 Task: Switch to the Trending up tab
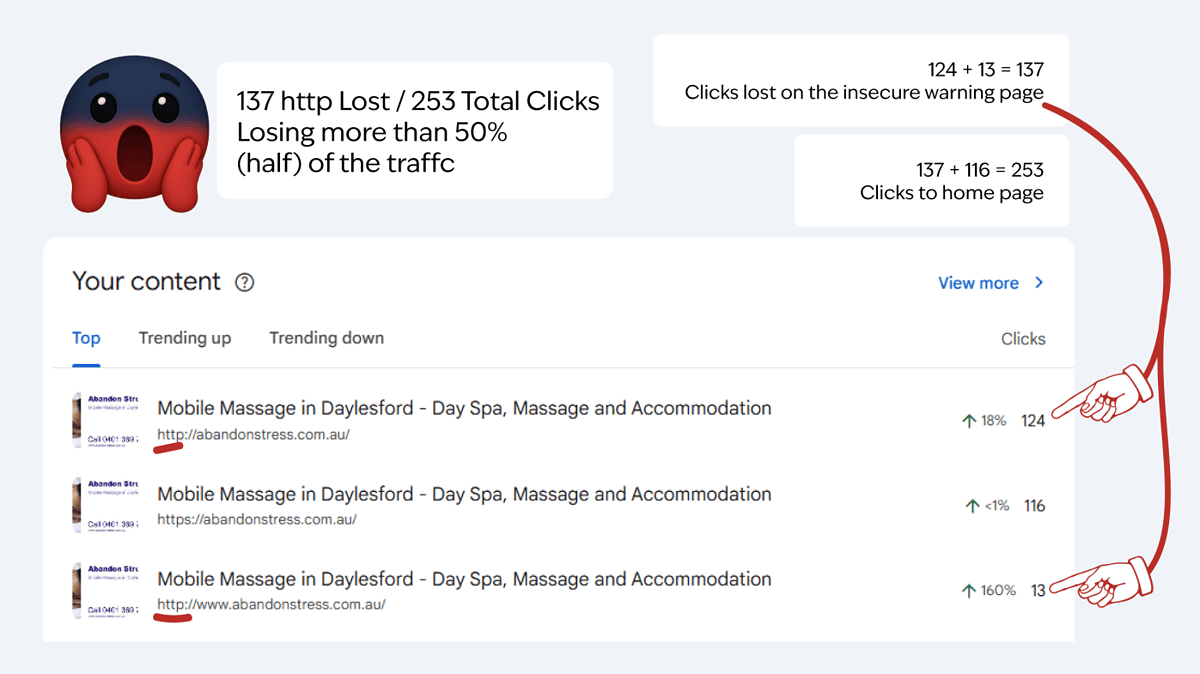(185, 338)
